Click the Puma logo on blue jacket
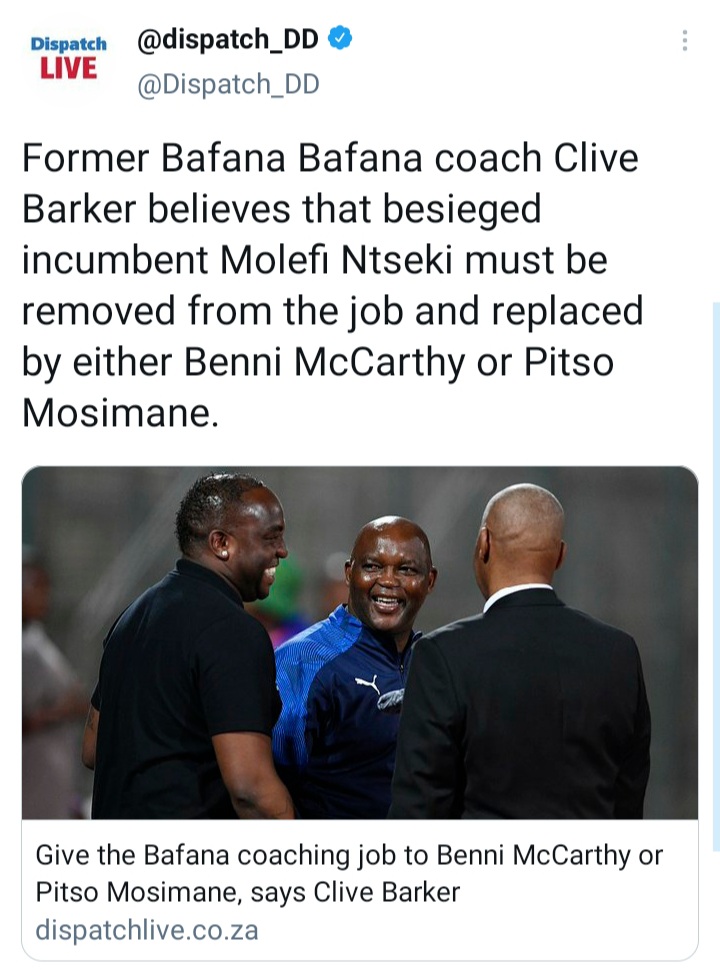Screen dimensions: 720x975 367,685
